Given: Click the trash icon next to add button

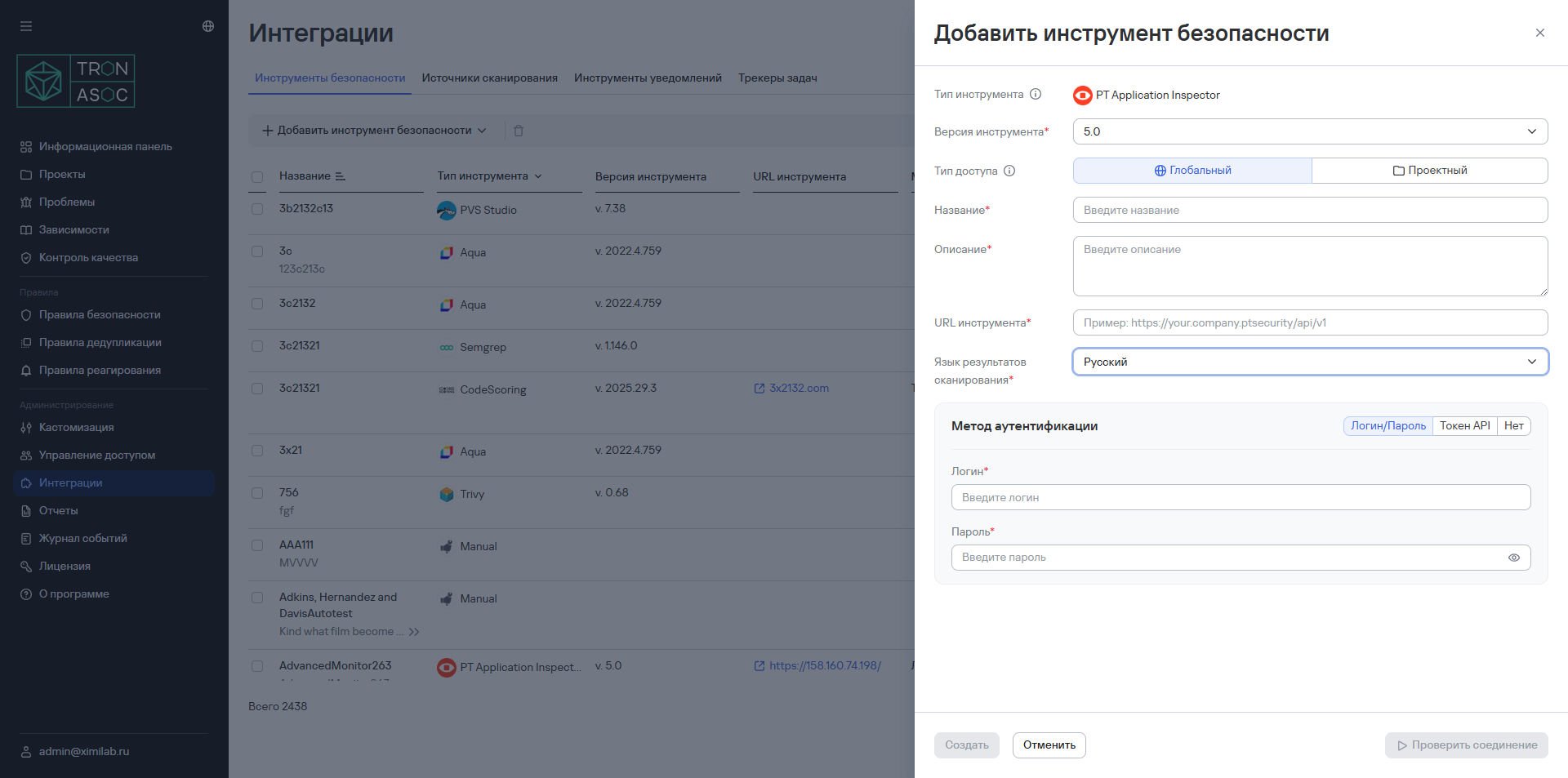Looking at the screenshot, I should click(x=519, y=130).
